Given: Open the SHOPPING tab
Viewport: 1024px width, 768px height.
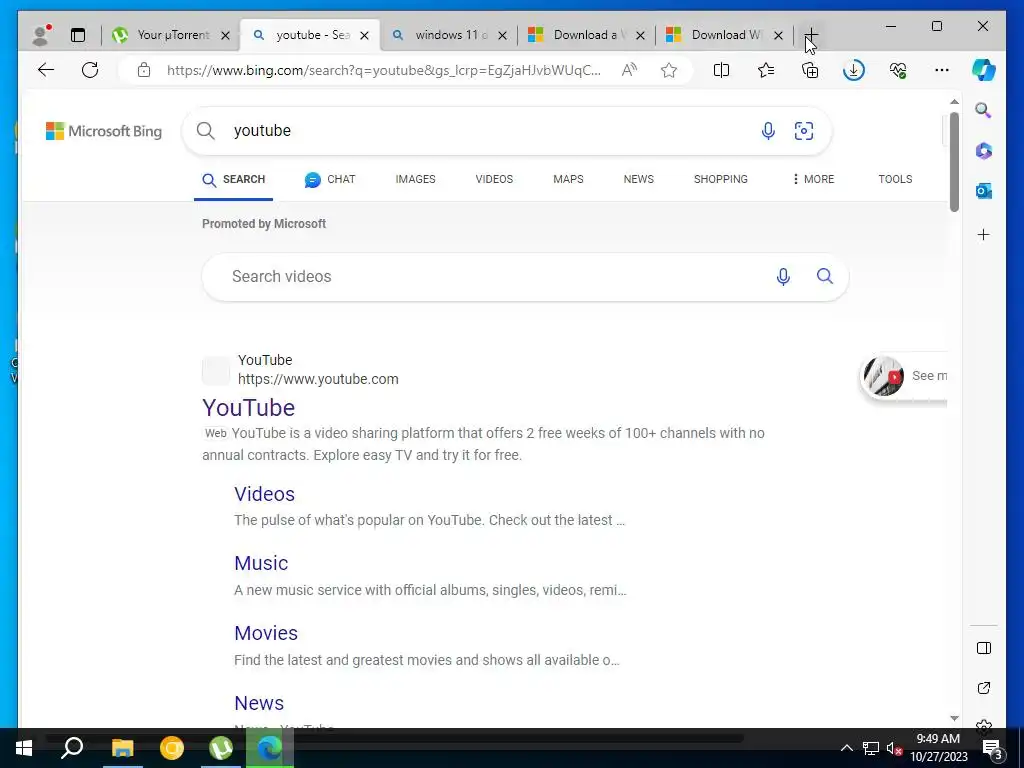Looking at the screenshot, I should [720, 179].
